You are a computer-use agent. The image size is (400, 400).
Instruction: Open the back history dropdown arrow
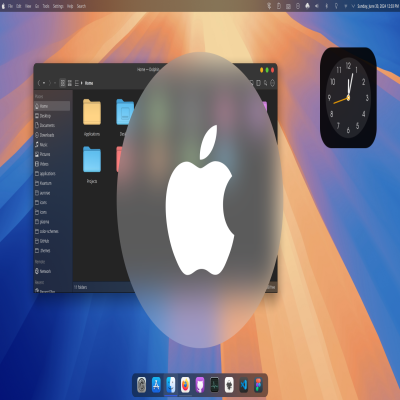pyautogui.click(x=44, y=83)
